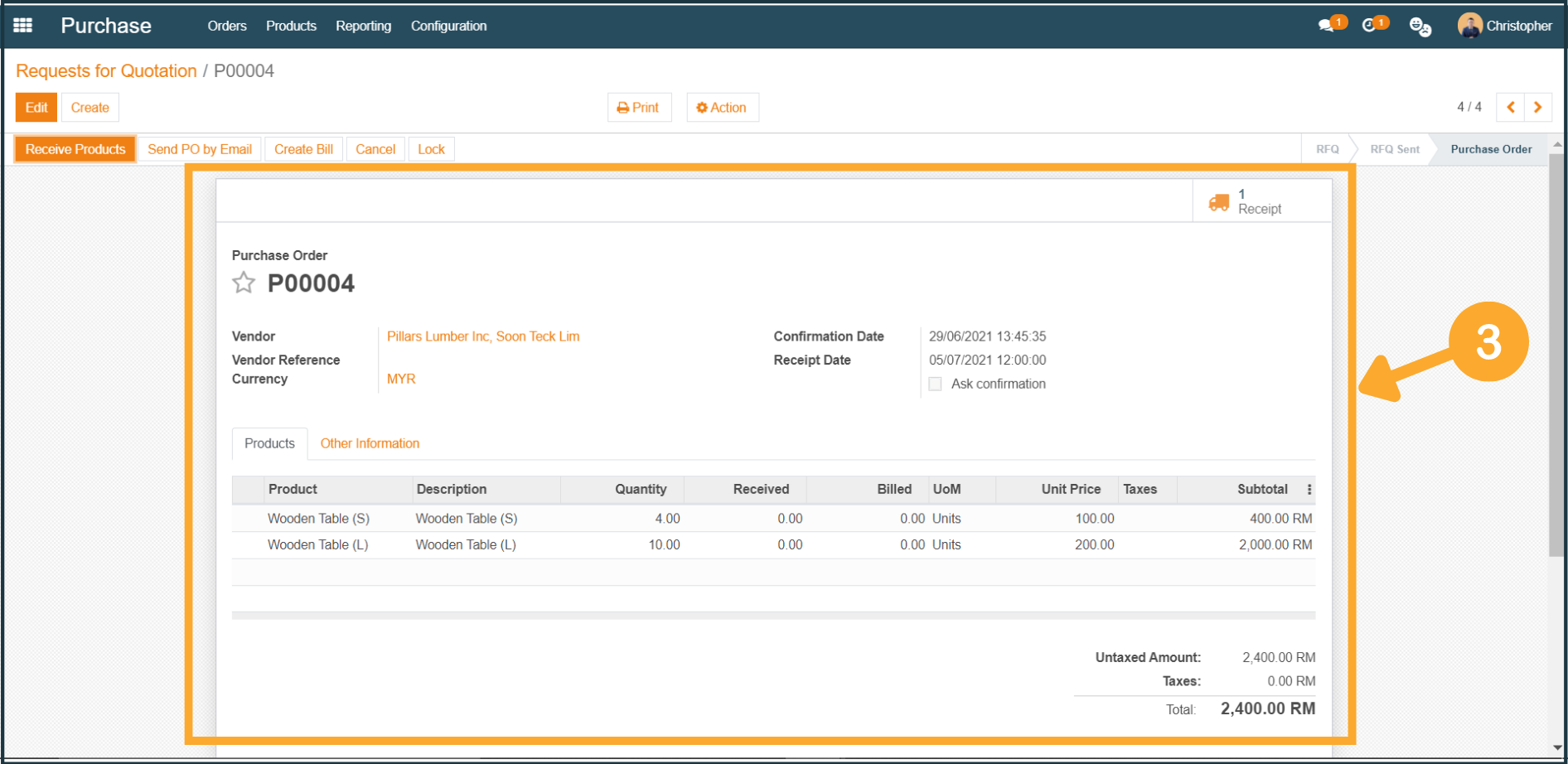Open the Print dropdown
This screenshot has height=764, width=1568.
[638, 108]
